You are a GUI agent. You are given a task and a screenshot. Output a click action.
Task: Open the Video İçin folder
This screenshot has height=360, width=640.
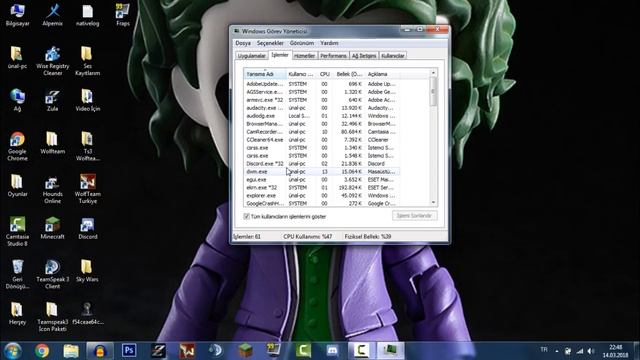[87, 100]
